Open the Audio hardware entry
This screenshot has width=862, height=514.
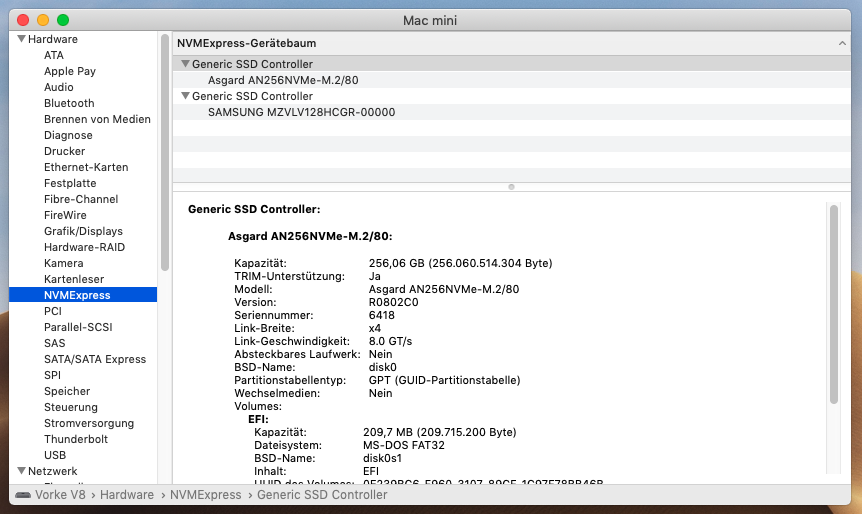tap(59, 87)
